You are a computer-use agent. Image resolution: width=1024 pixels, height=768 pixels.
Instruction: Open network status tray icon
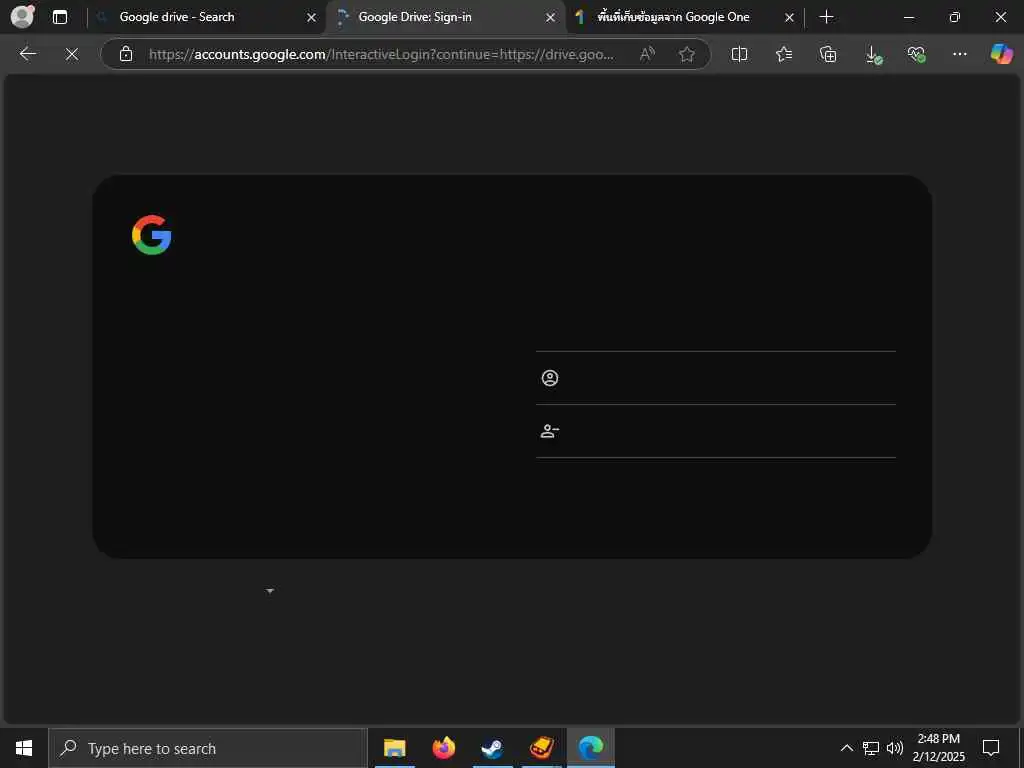871,748
